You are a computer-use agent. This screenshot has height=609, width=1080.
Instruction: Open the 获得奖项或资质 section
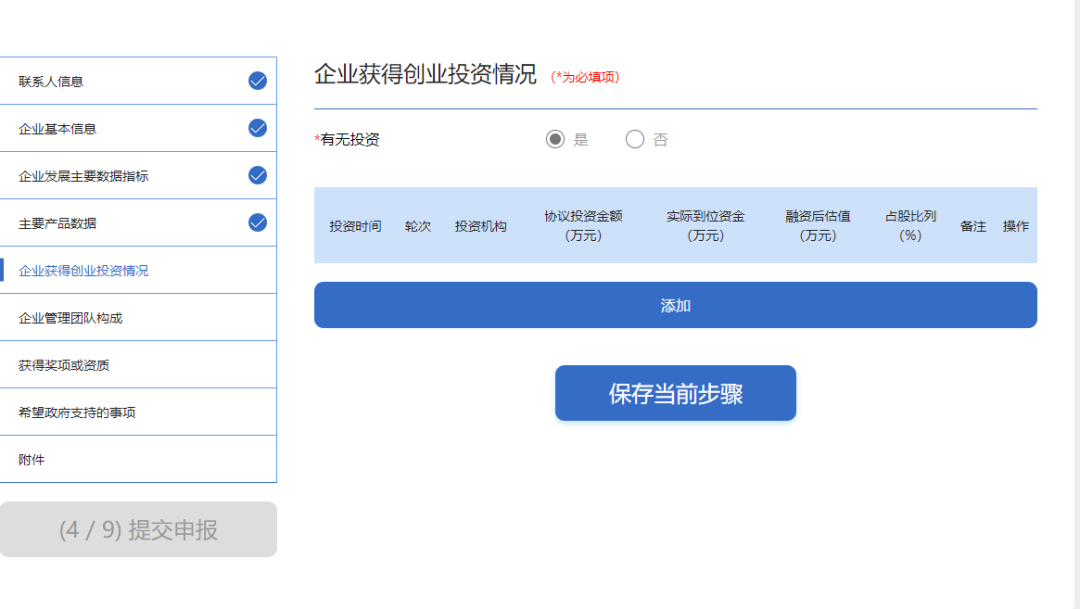point(64,365)
